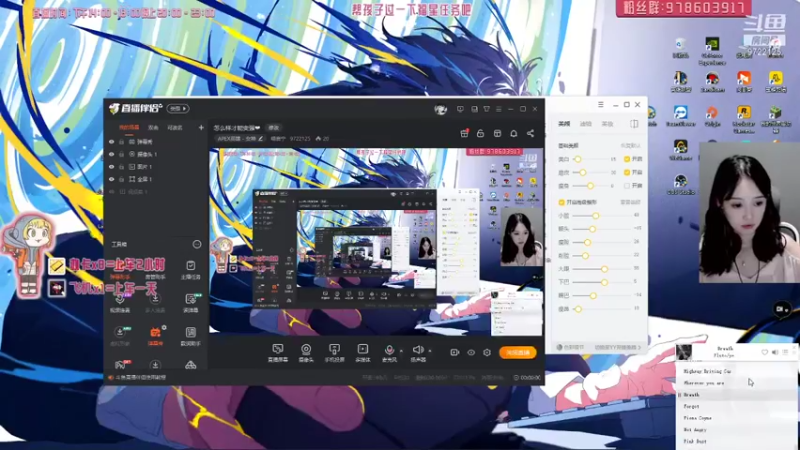Open the hamburger menu in streaming app title bar

tap(498, 109)
